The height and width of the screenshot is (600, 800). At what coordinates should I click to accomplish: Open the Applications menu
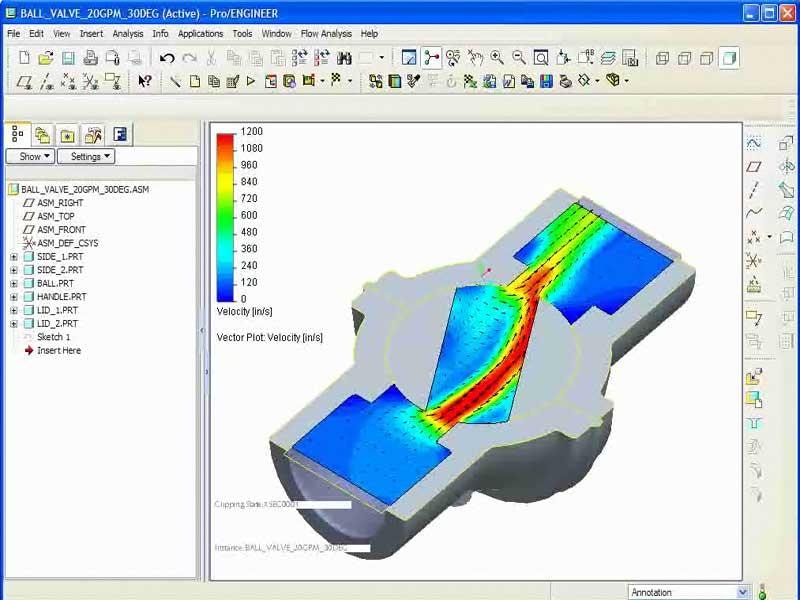coord(200,33)
